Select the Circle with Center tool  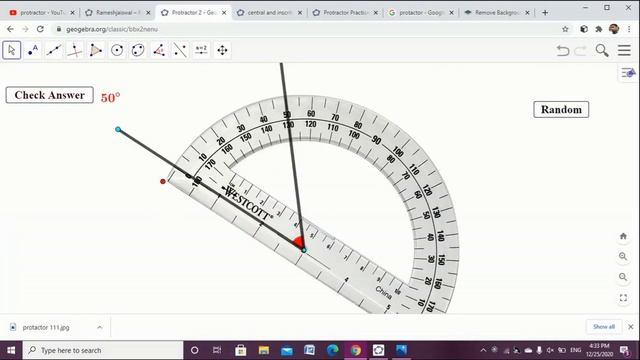(x=117, y=50)
